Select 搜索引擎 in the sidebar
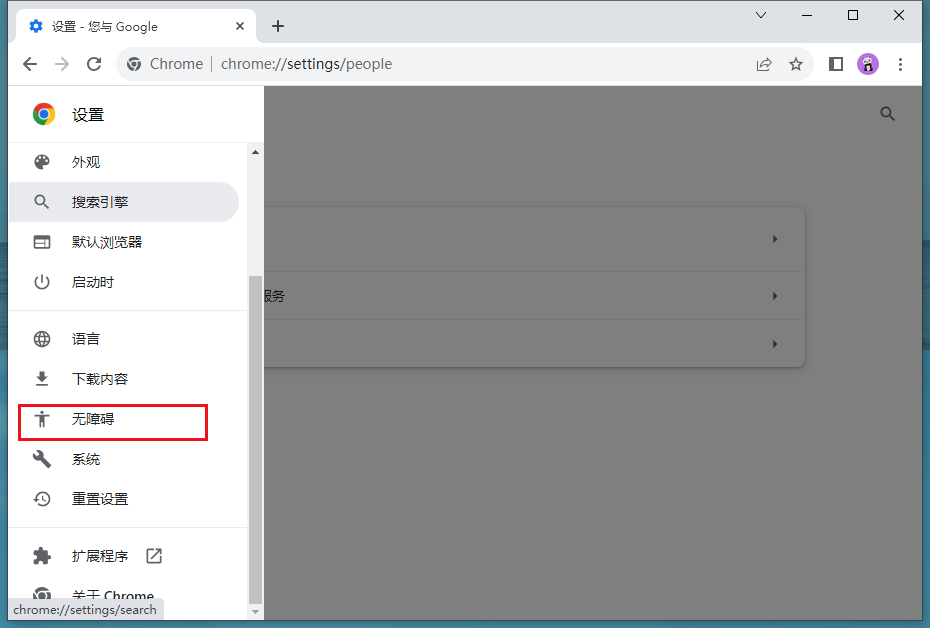Screen dimensions: 930x628 (124, 202)
